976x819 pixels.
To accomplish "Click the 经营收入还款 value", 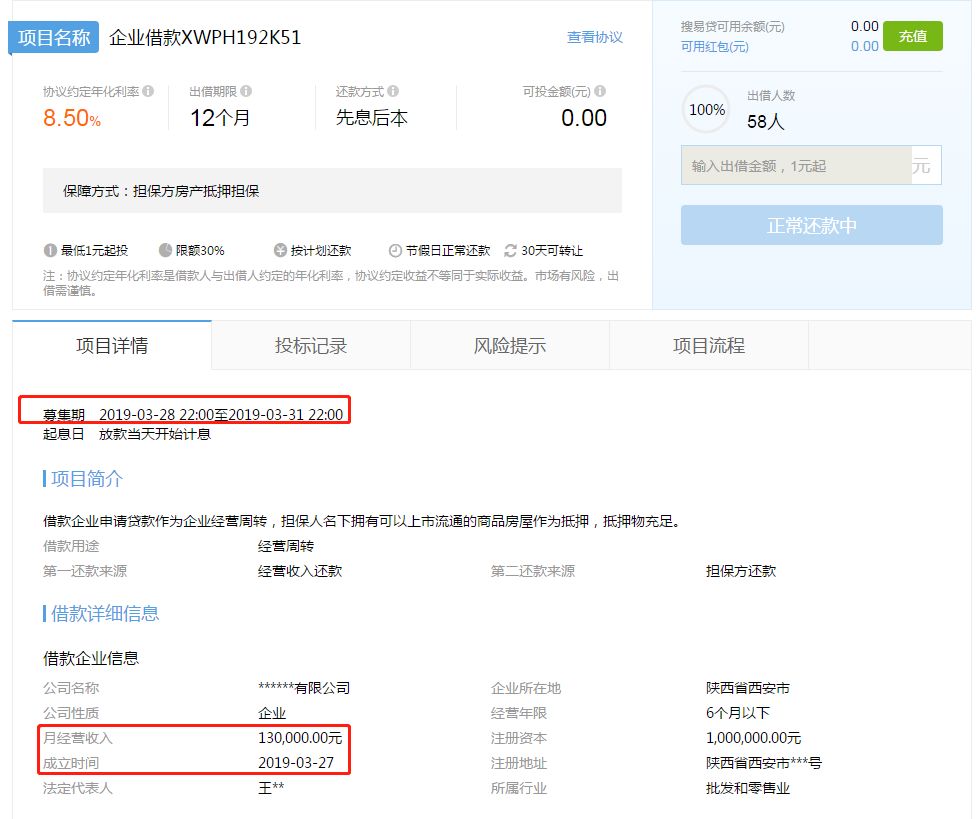I will pyautogui.click(x=300, y=571).
